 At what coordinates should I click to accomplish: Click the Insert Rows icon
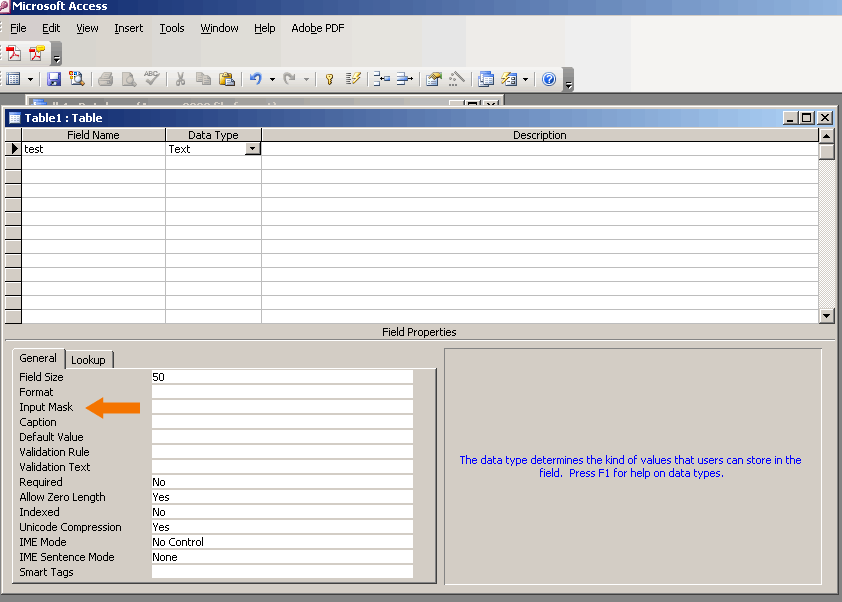pyautogui.click(x=381, y=79)
